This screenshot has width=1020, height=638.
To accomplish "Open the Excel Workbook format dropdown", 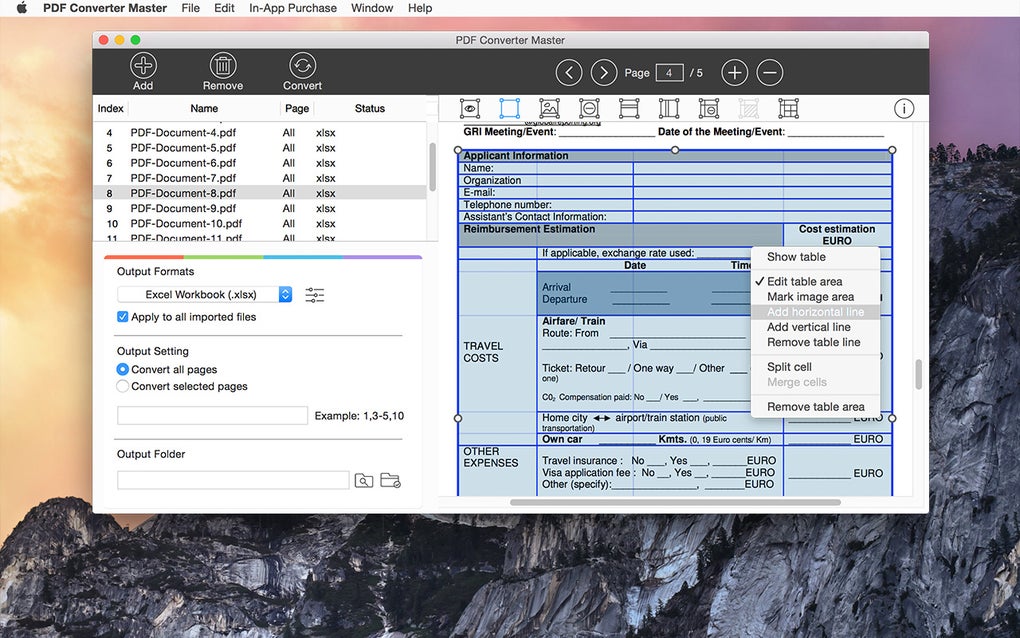I will tap(205, 295).
